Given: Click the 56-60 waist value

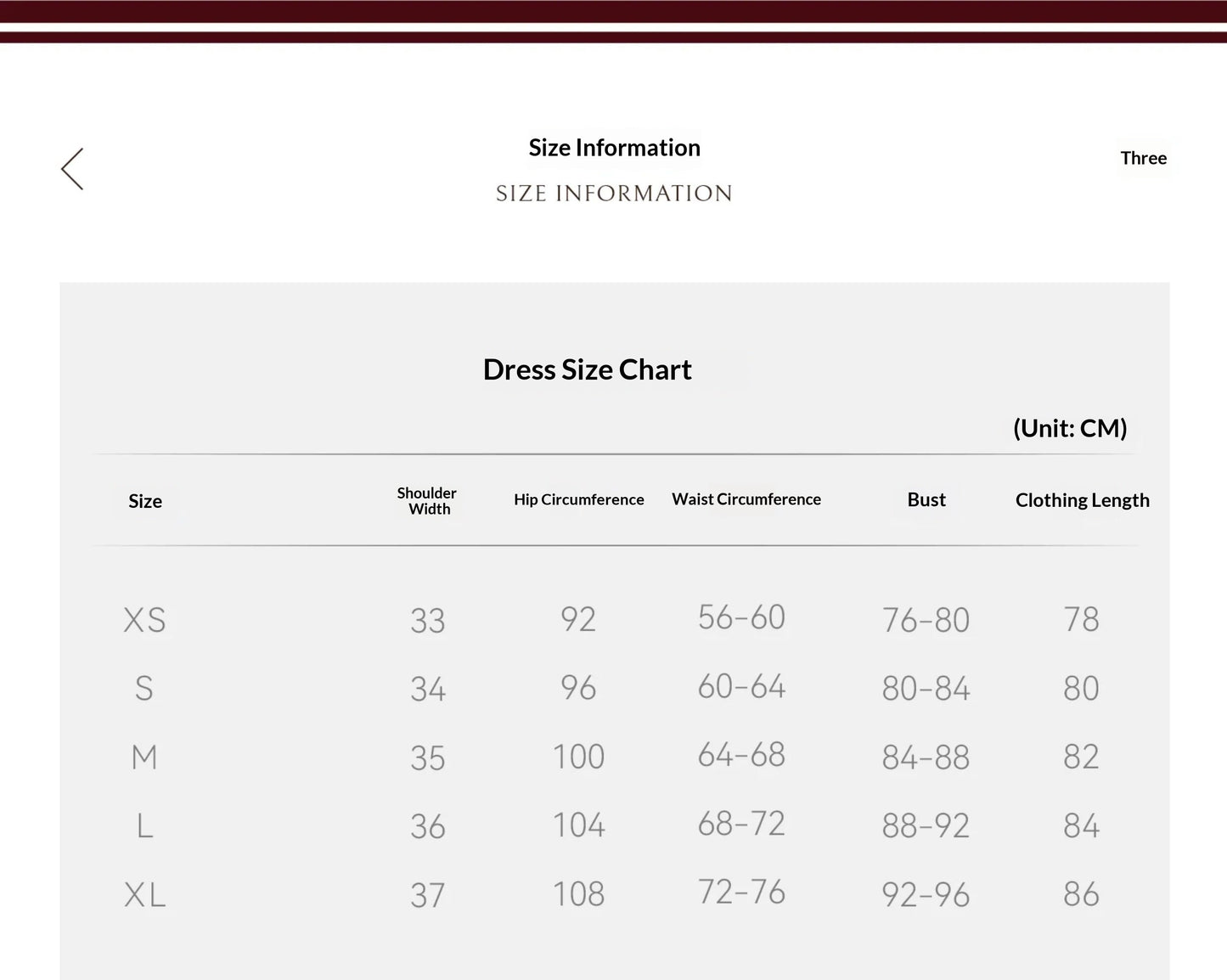Looking at the screenshot, I should pos(741,617).
